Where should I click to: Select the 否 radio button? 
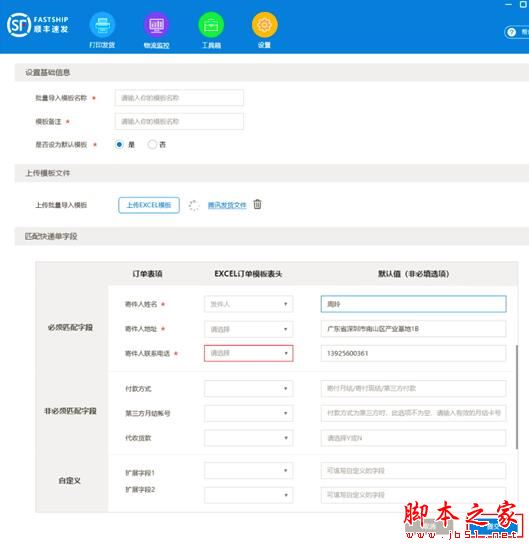(x=152, y=144)
